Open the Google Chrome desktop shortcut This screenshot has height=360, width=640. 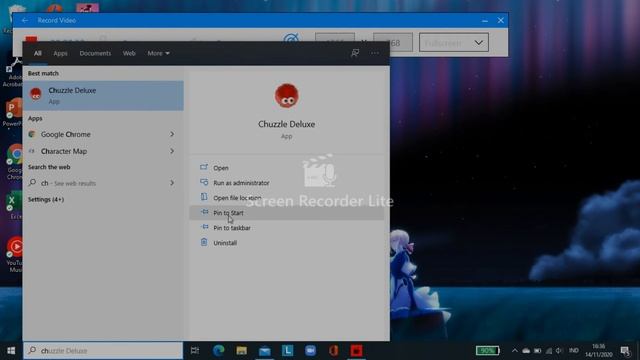(15, 162)
